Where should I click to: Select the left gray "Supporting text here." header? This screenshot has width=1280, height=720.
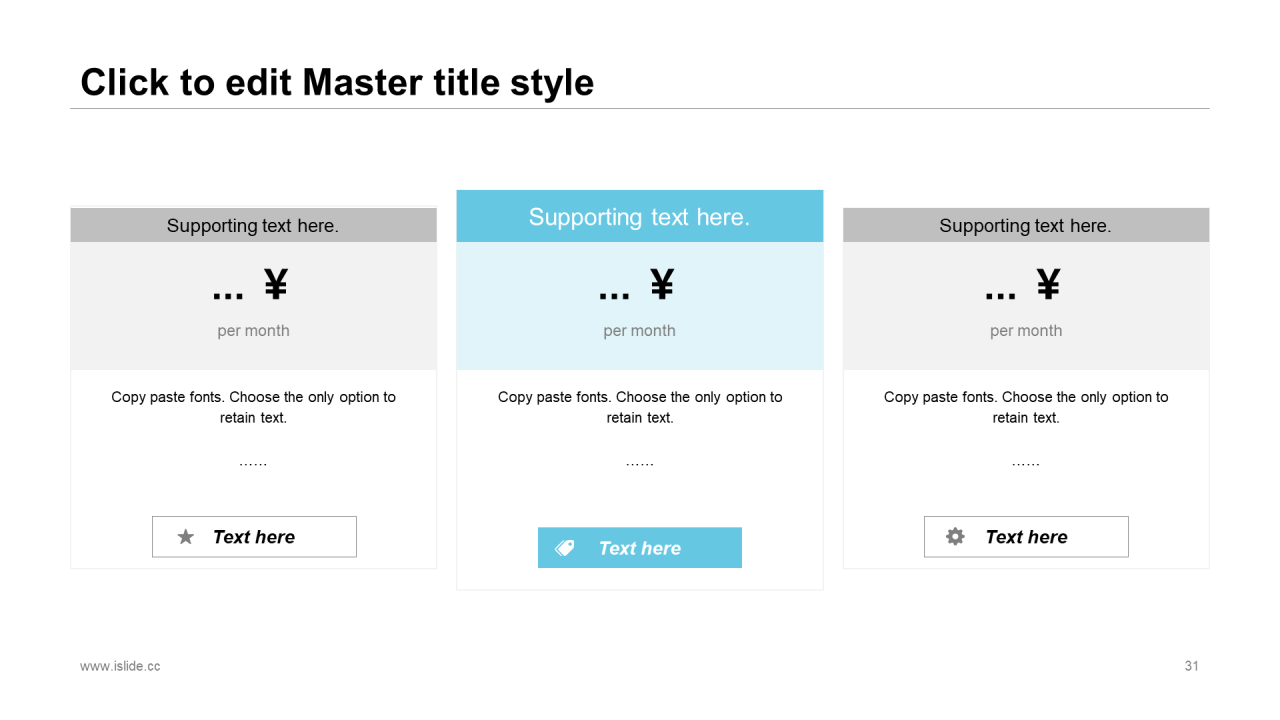pyautogui.click(x=253, y=226)
